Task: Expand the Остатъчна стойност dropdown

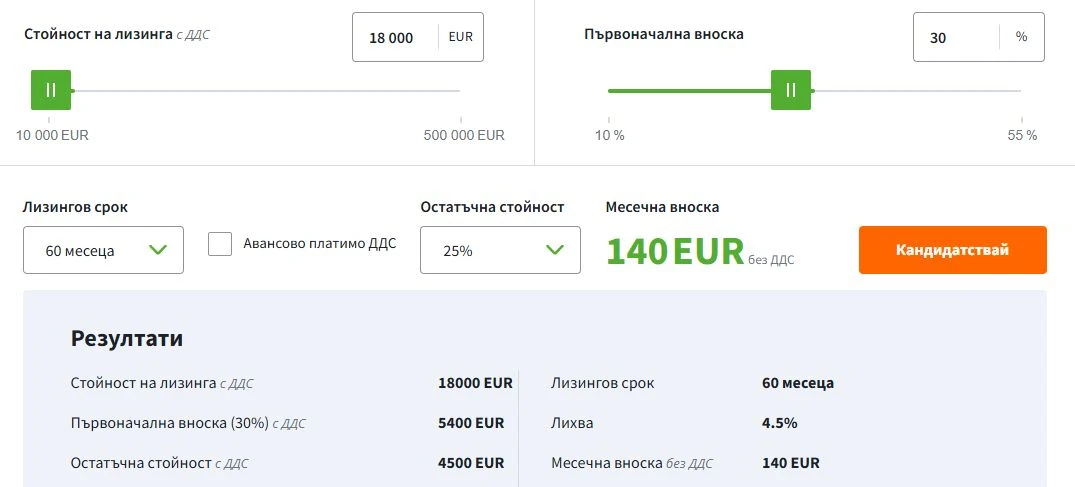Action: (500, 250)
